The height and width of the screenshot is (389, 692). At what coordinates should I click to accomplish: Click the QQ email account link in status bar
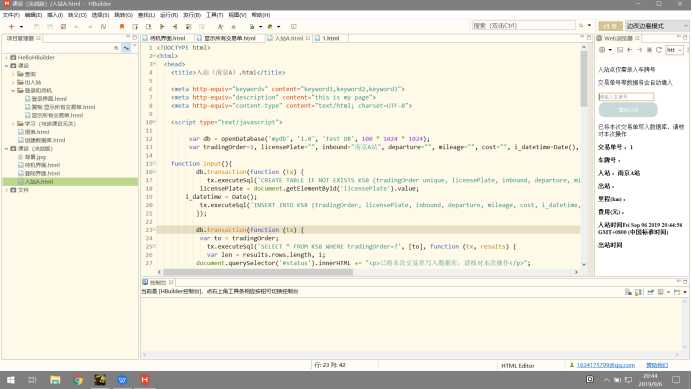click(x=606, y=365)
